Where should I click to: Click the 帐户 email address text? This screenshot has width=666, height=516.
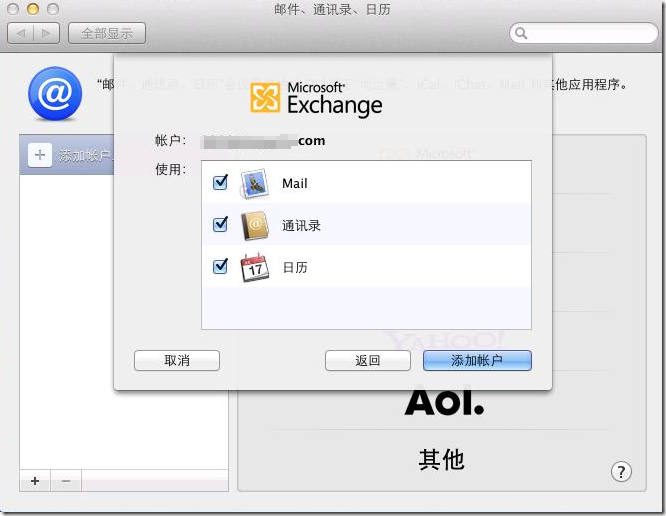pos(263,141)
